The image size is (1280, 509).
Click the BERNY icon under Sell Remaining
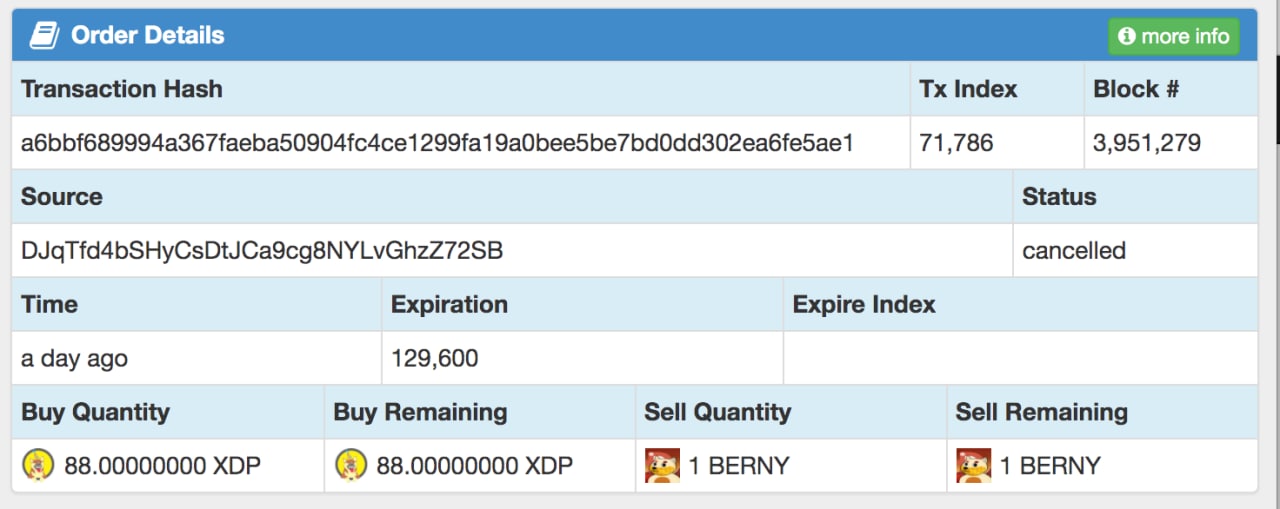(974, 465)
